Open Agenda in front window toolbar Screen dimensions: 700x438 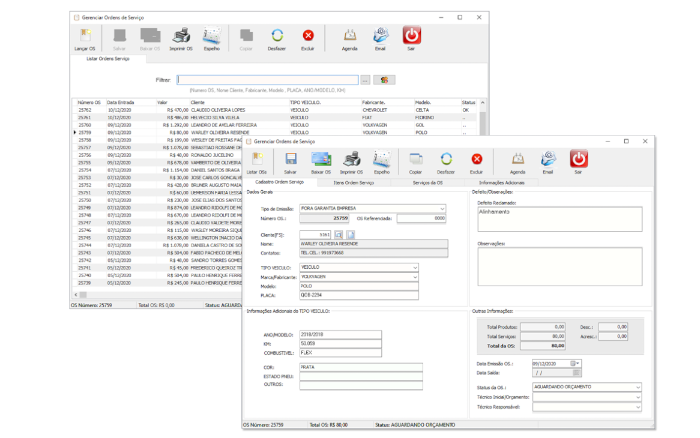pos(518,163)
